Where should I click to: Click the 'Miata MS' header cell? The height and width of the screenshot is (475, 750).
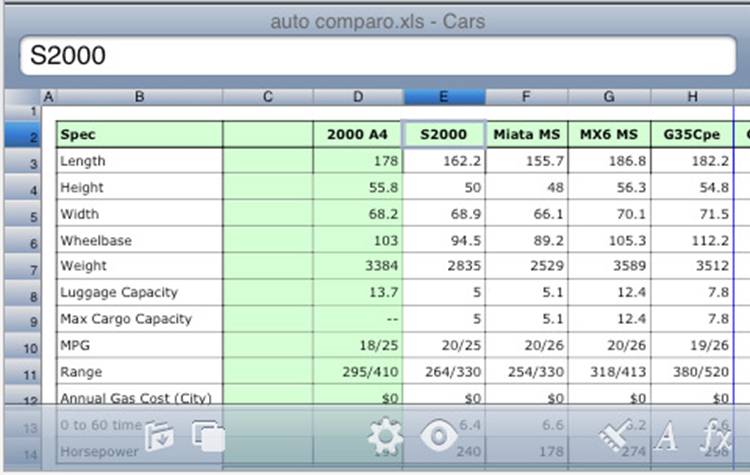pyautogui.click(x=527, y=134)
